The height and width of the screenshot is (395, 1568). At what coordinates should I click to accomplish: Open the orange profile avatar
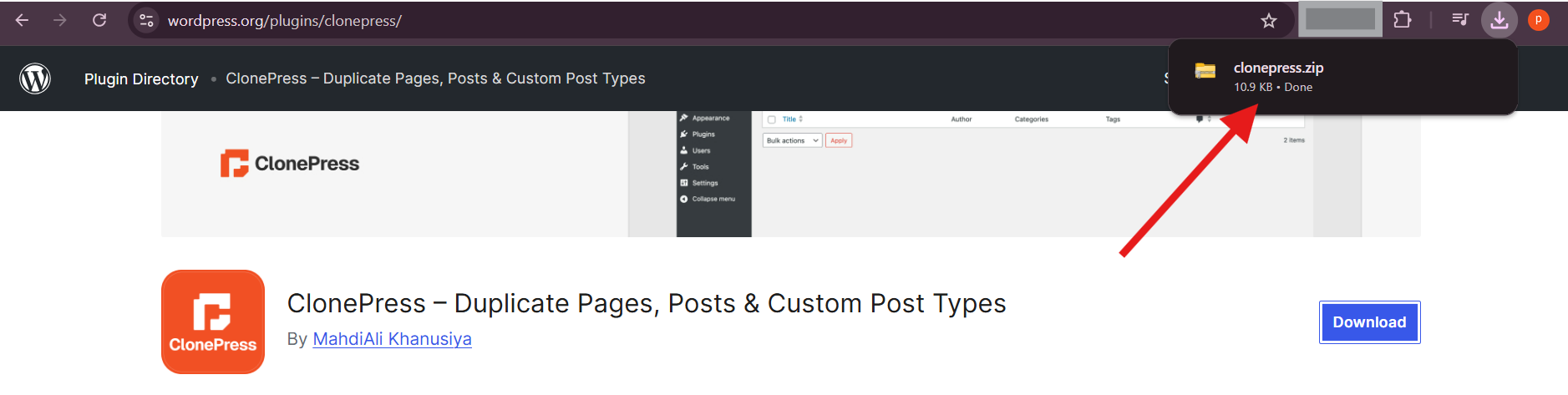[1539, 20]
